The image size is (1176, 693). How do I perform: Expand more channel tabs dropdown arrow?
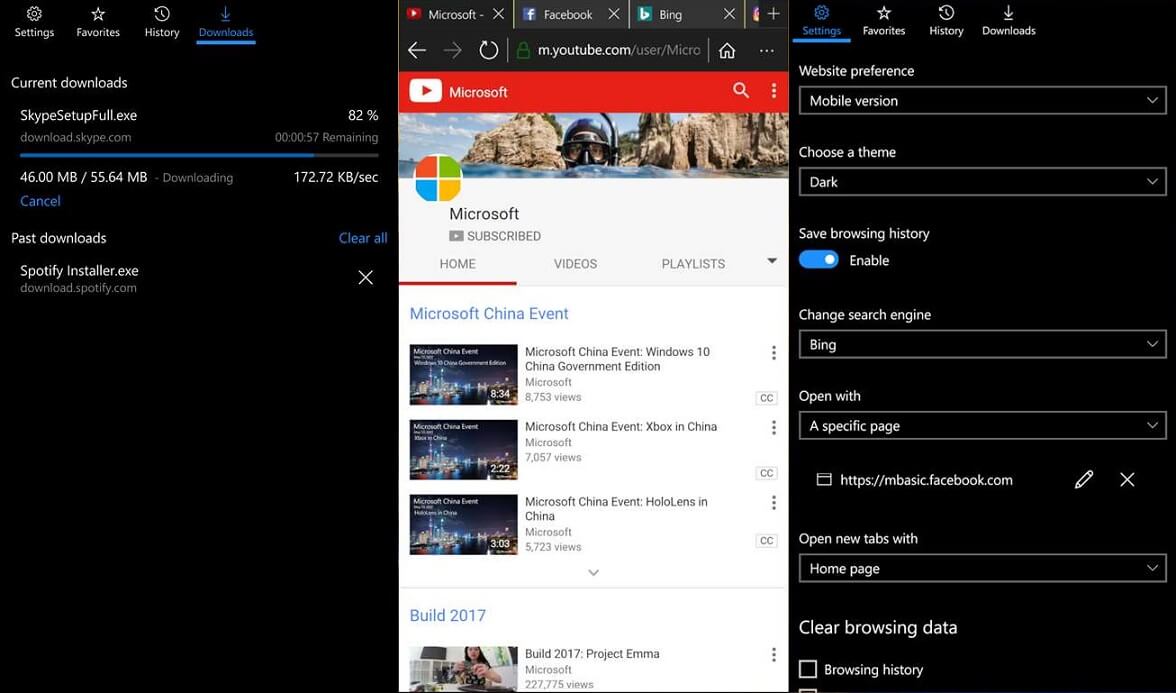click(772, 261)
